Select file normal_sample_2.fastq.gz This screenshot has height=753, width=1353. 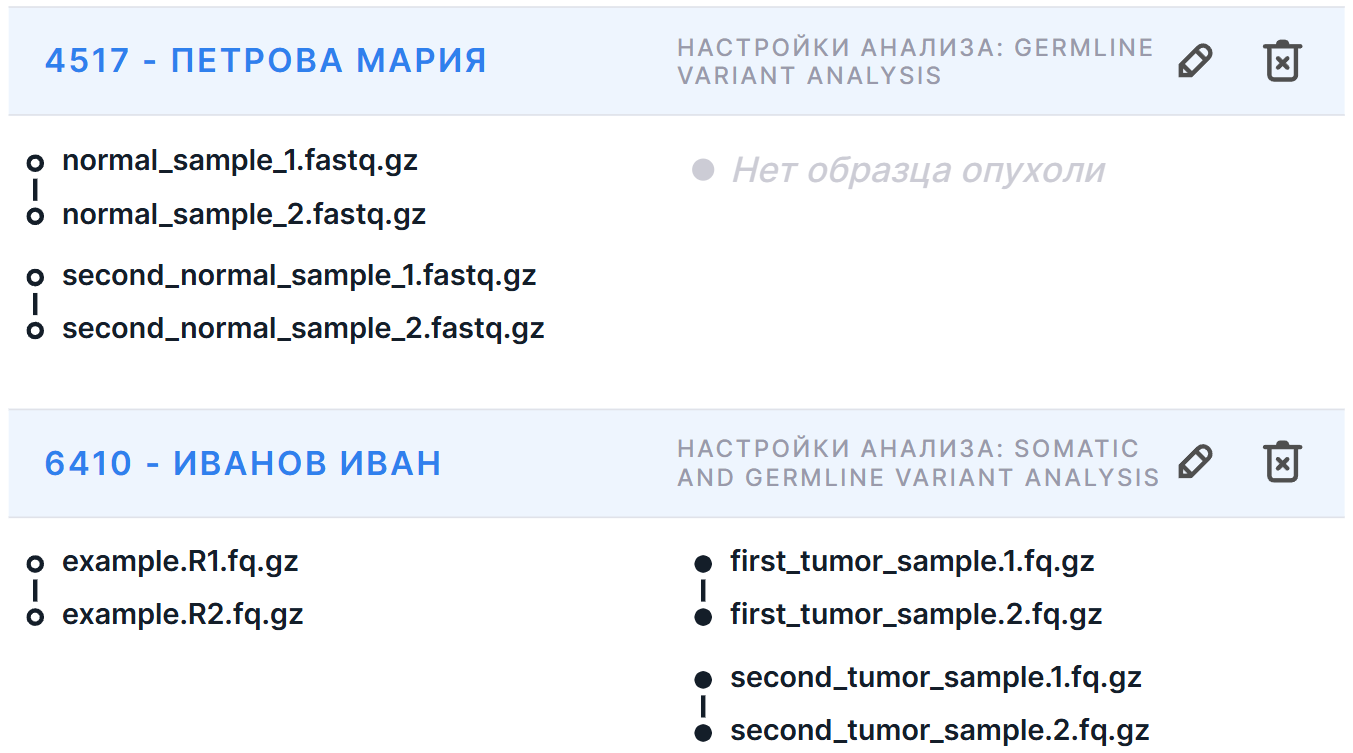[244, 214]
